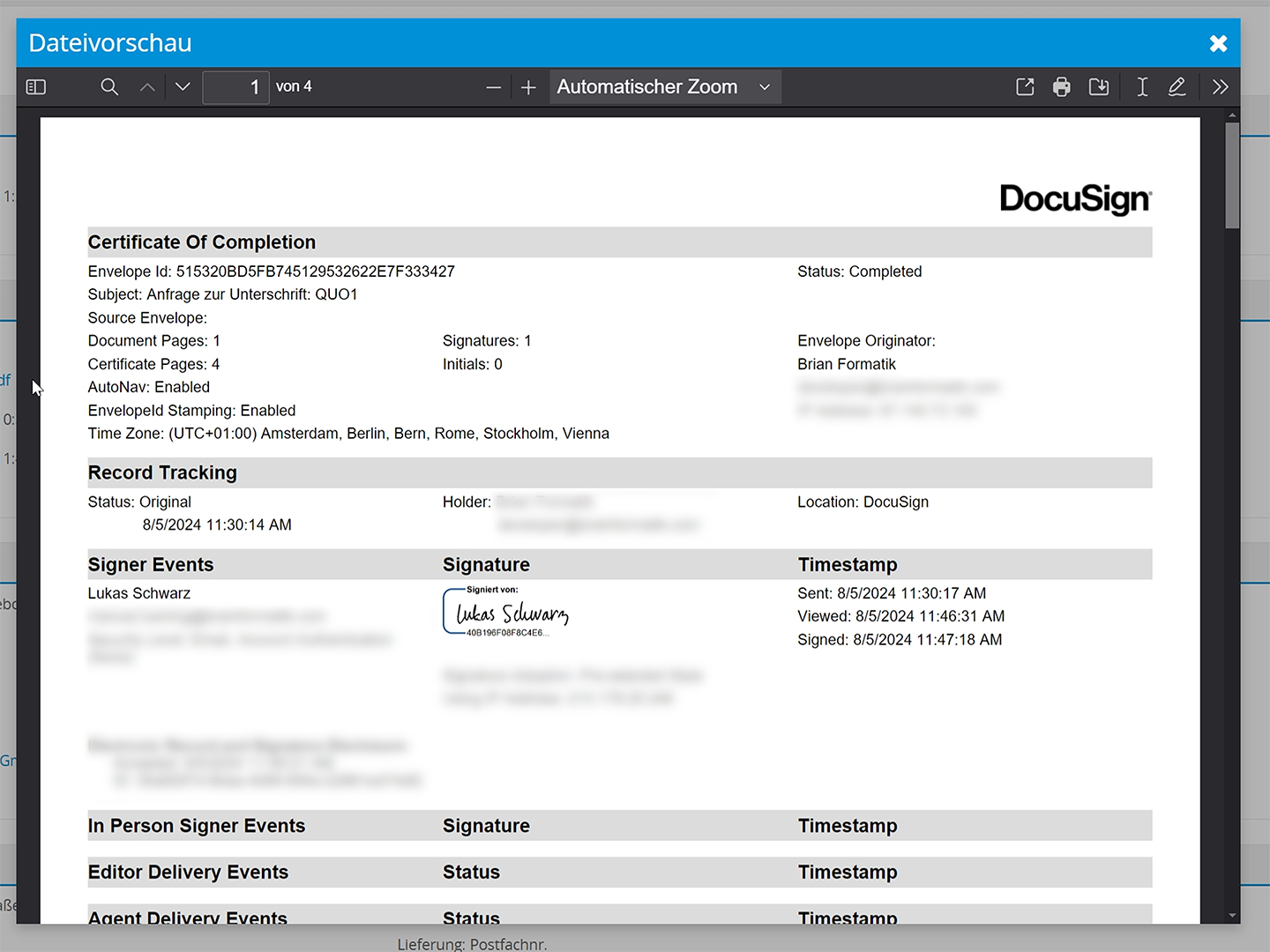The height and width of the screenshot is (952, 1270).
Task: Zoom out with the minus button
Action: (x=493, y=87)
